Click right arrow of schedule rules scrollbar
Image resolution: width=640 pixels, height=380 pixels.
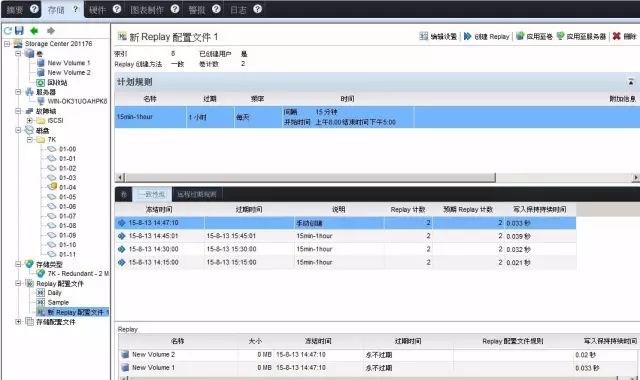[636, 178]
